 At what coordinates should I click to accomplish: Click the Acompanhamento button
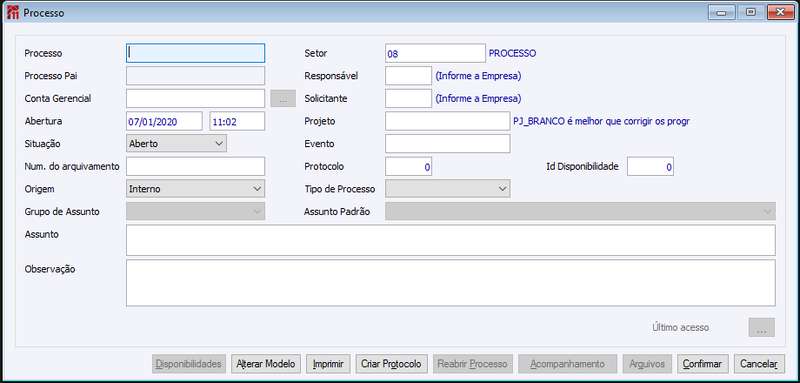pyautogui.click(x=567, y=364)
